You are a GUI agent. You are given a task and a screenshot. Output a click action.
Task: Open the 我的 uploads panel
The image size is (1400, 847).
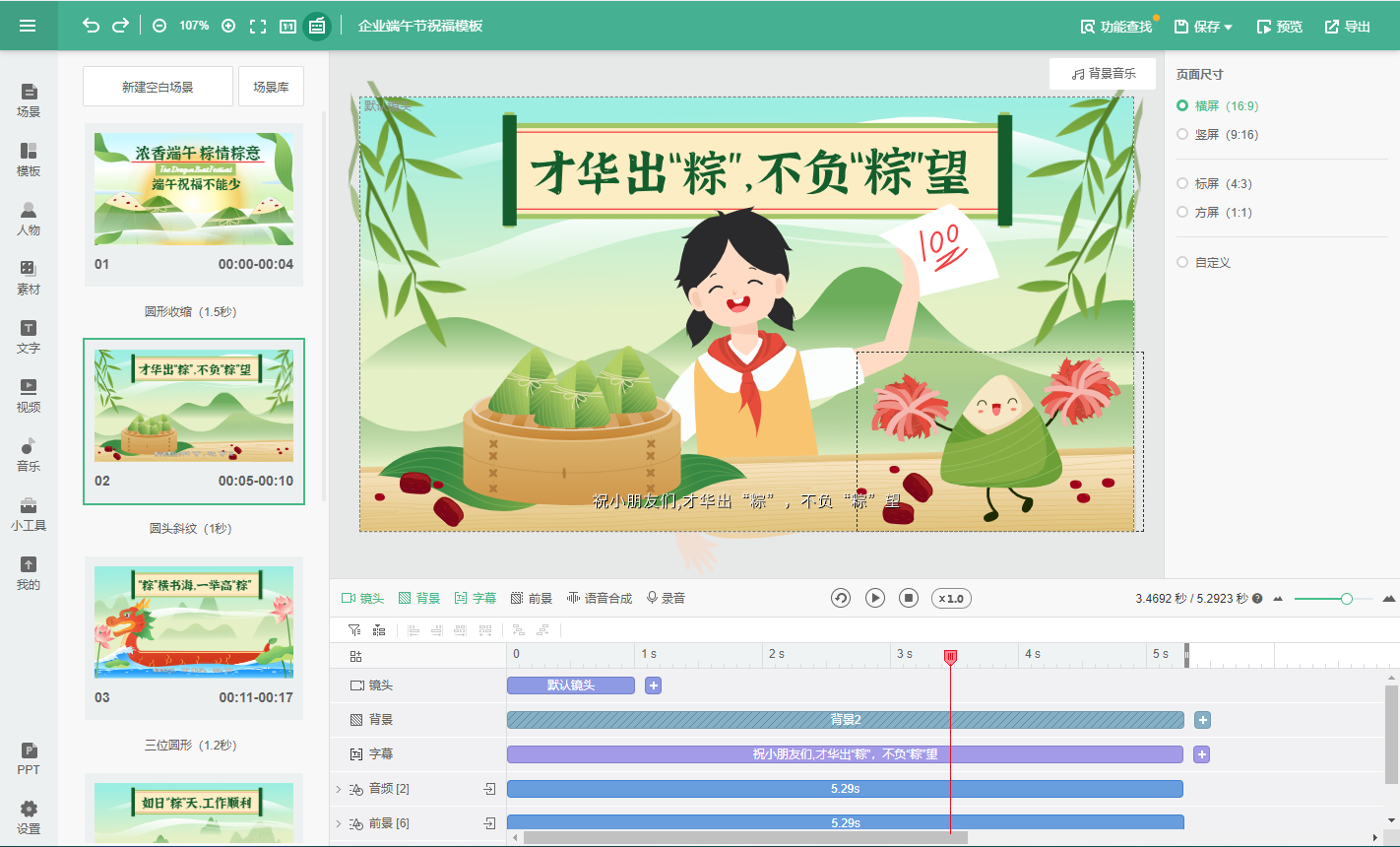pyautogui.click(x=29, y=572)
